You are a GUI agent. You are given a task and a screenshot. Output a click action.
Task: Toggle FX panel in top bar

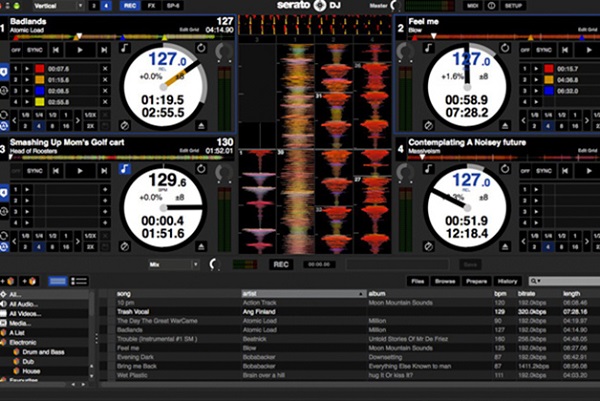(151, 6)
